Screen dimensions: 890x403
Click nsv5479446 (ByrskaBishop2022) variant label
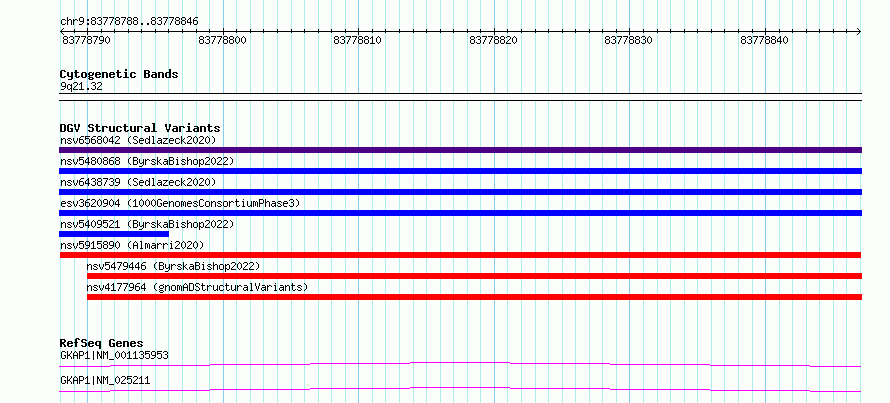pos(173,266)
